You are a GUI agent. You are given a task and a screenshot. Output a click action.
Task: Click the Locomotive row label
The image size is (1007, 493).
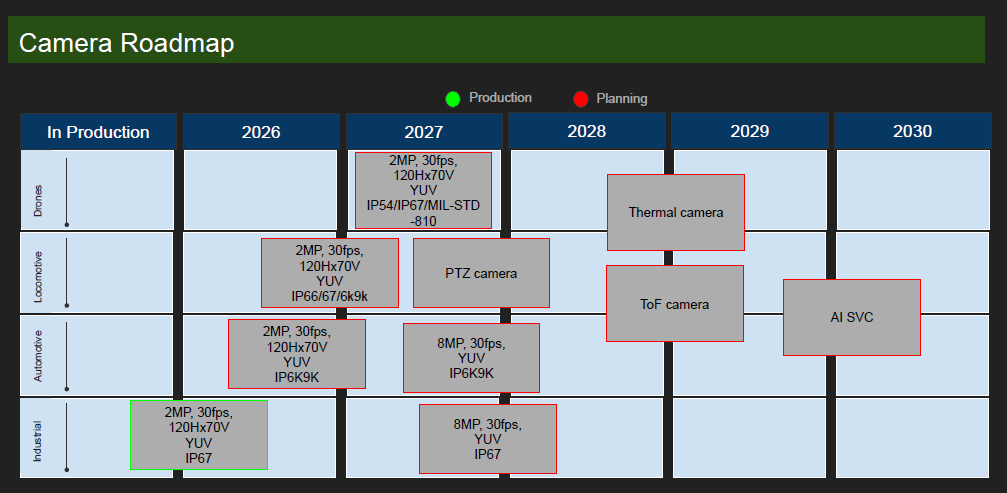(38, 277)
